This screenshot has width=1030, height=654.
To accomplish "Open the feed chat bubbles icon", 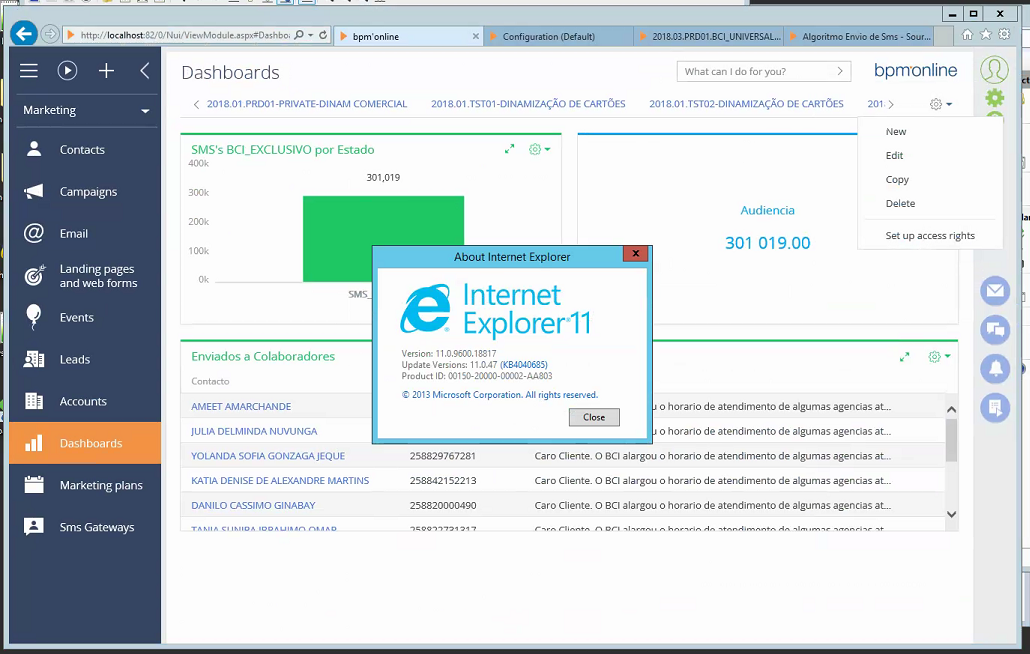I will click(995, 330).
